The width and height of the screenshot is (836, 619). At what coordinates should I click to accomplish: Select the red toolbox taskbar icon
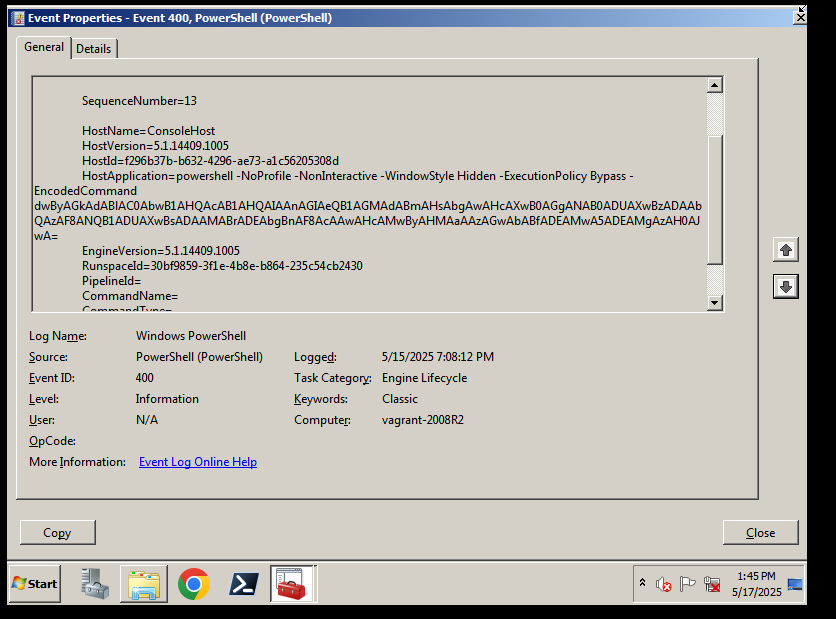pos(292,584)
